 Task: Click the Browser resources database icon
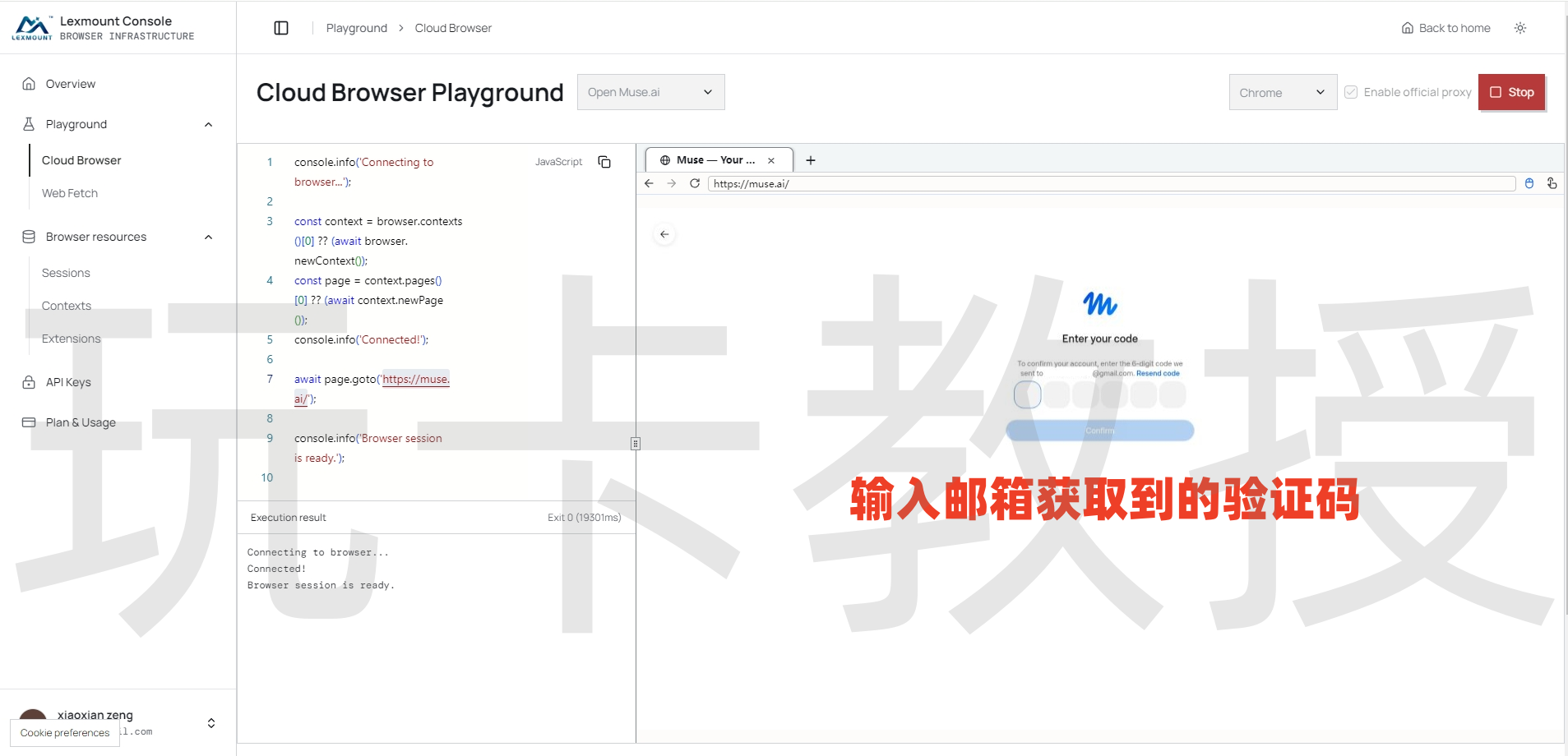(29, 237)
